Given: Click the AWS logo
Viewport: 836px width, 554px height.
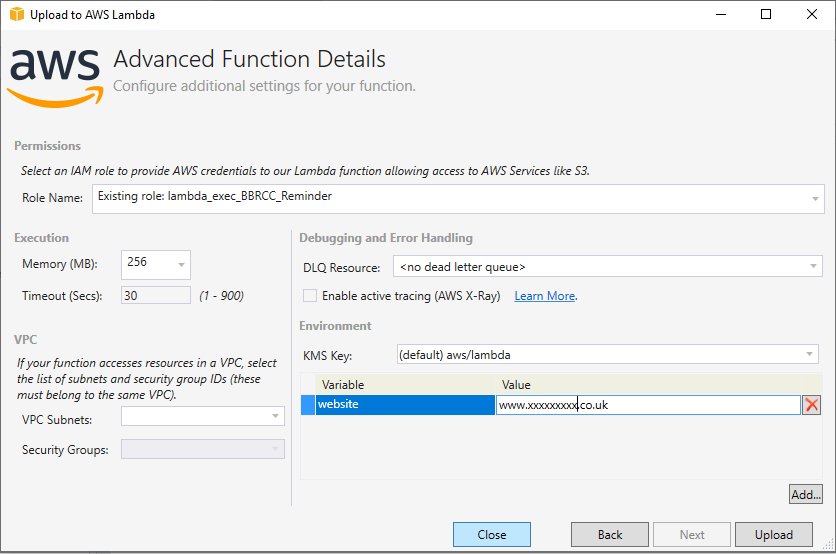Looking at the screenshot, I should click(x=55, y=77).
